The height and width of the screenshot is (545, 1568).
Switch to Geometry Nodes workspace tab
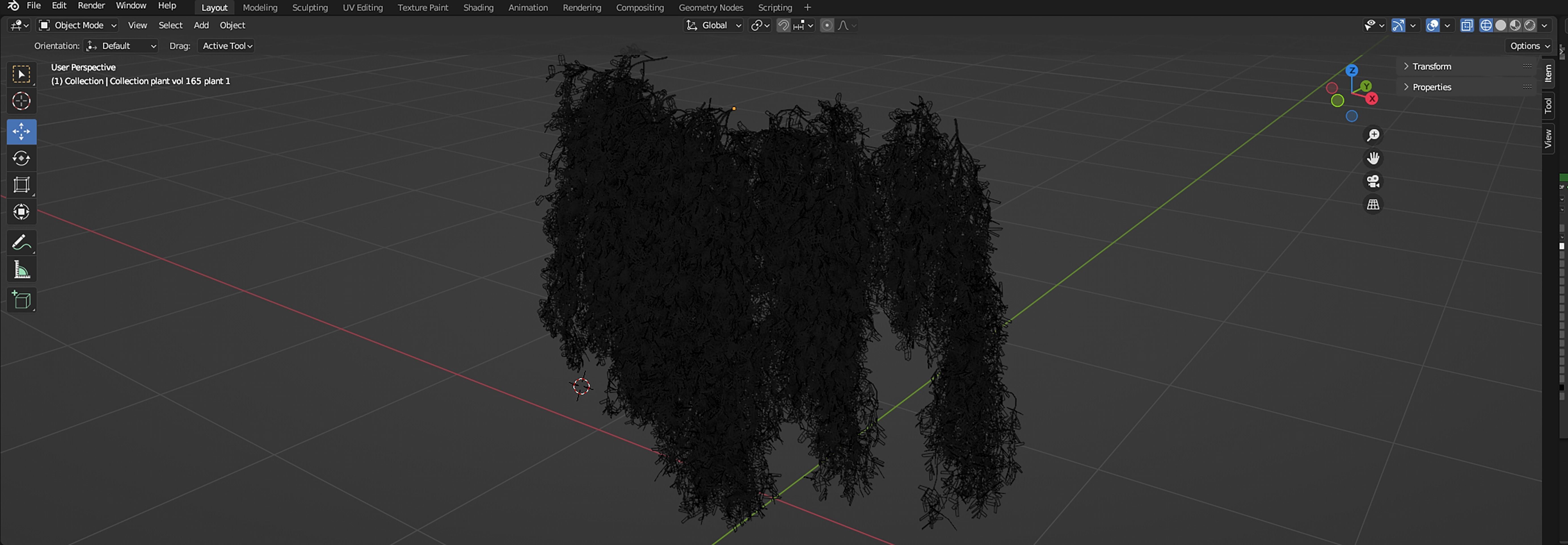click(711, 7)
